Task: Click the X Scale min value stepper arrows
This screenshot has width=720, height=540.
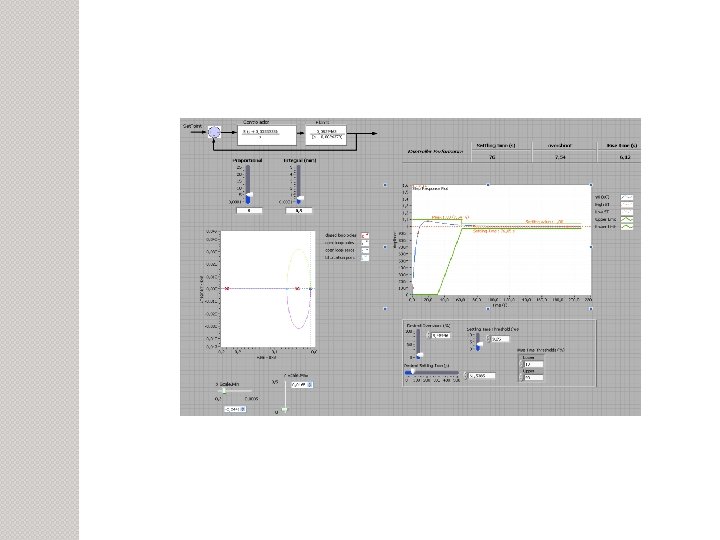Action: coord(243,409)
